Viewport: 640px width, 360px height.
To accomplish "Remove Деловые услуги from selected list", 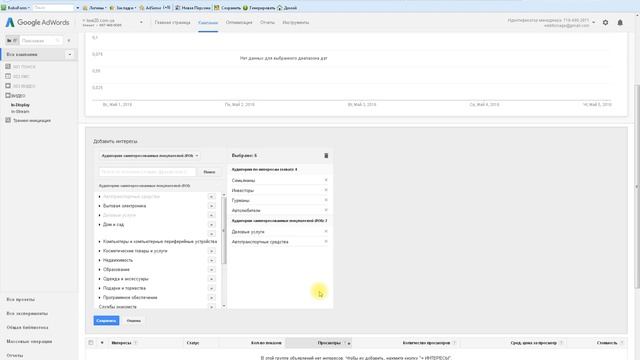I will pyautogui.click(x=326, y=231).
